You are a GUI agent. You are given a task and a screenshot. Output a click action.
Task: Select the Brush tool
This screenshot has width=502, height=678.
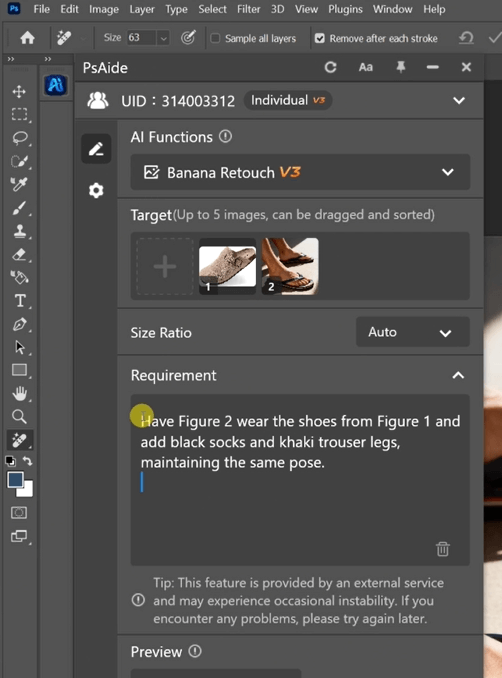pos(19,208)
